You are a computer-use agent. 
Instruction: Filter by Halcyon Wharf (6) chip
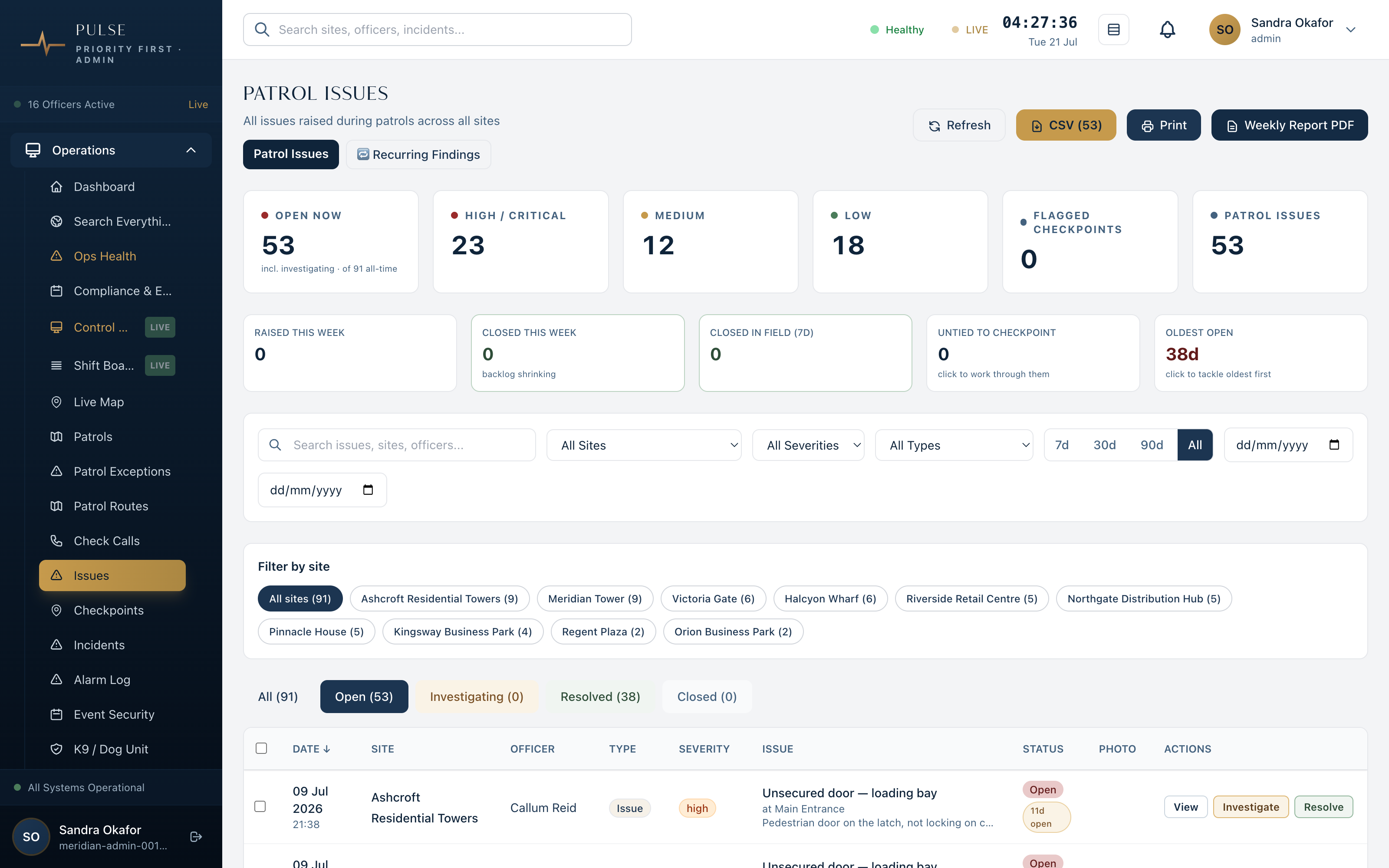click(x=830, y=599)
